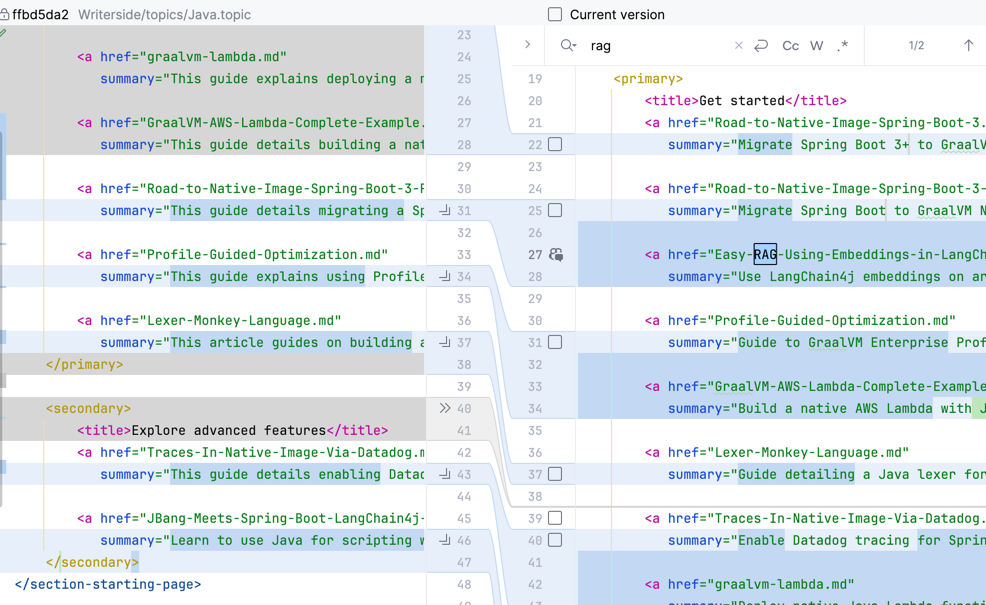Click JBang-Meets-Spring-Boot-LangChain4j href line

(x=251, y=519)
